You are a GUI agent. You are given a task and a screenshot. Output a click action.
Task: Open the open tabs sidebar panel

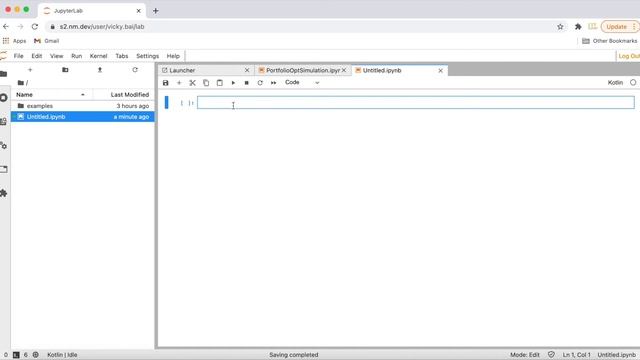click(x=4, y=169)
